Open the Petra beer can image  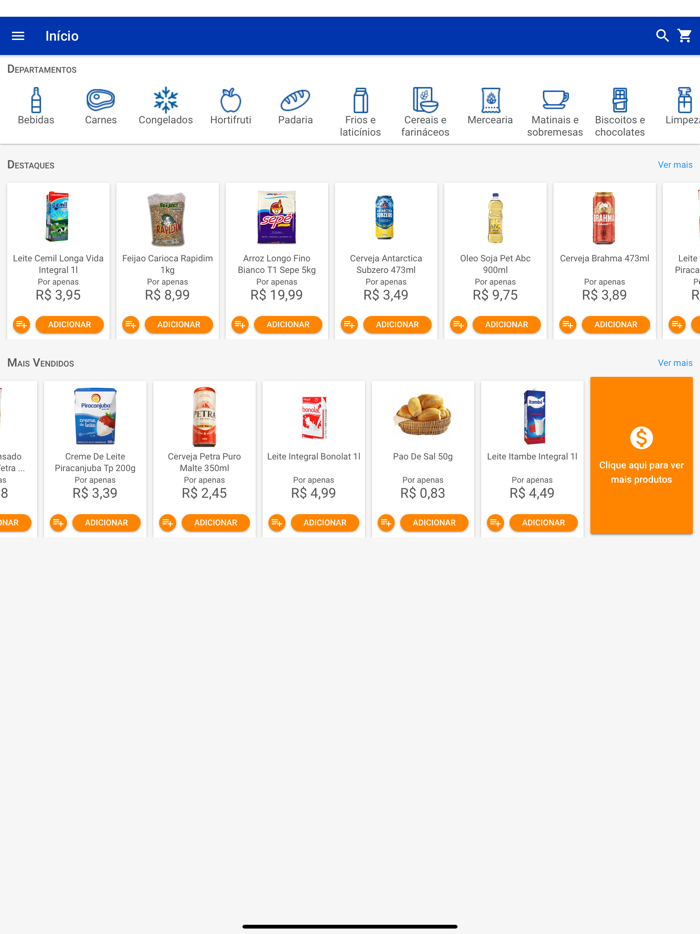point(204,417)
